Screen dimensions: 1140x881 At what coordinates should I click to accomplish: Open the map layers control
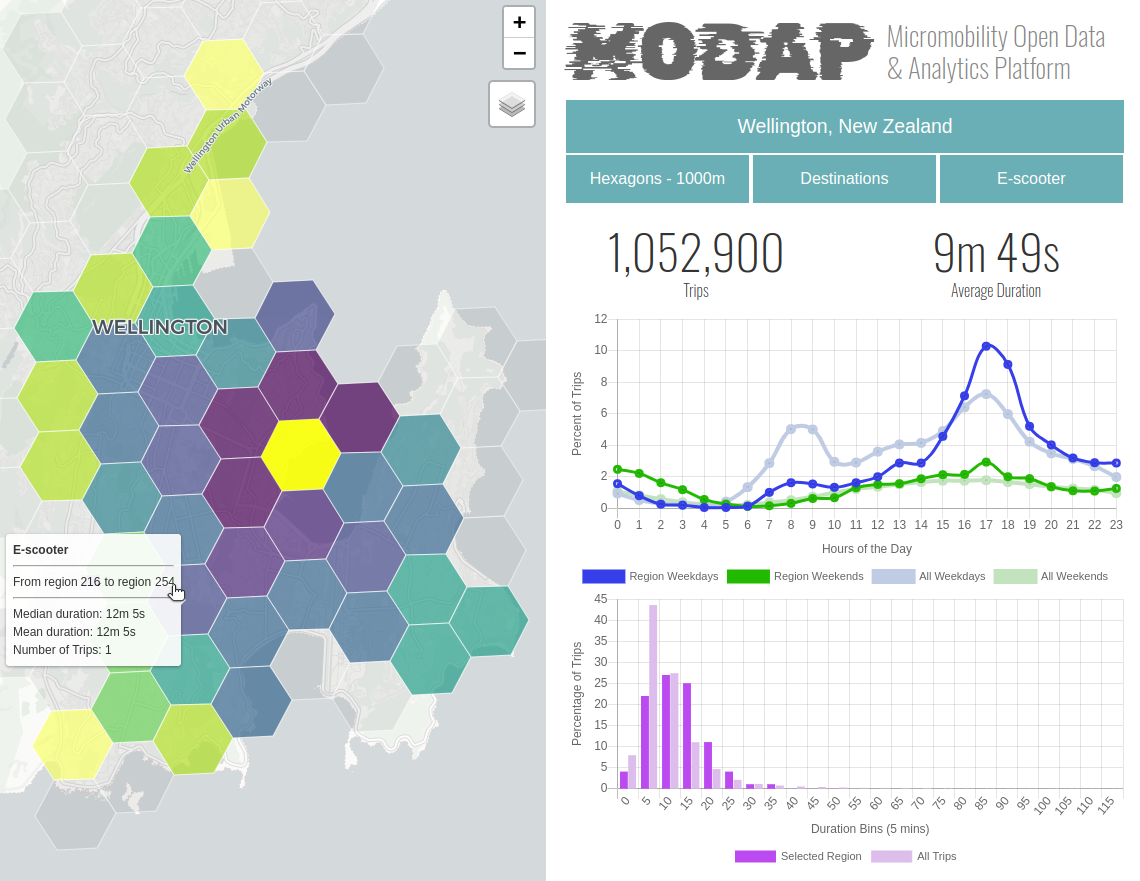click(x=512, y=104)
